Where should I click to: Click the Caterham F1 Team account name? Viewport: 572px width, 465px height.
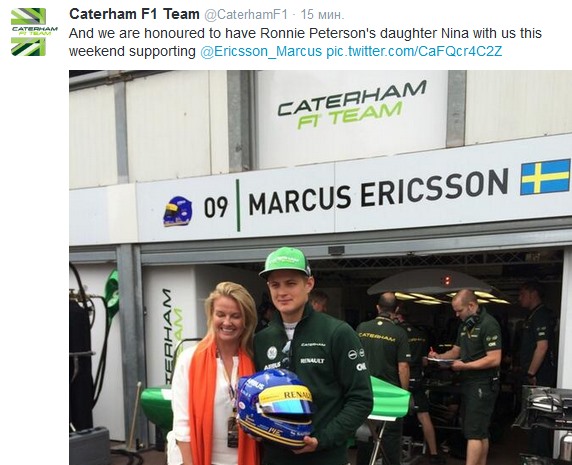pyautogui.click(x=134, y=14)
